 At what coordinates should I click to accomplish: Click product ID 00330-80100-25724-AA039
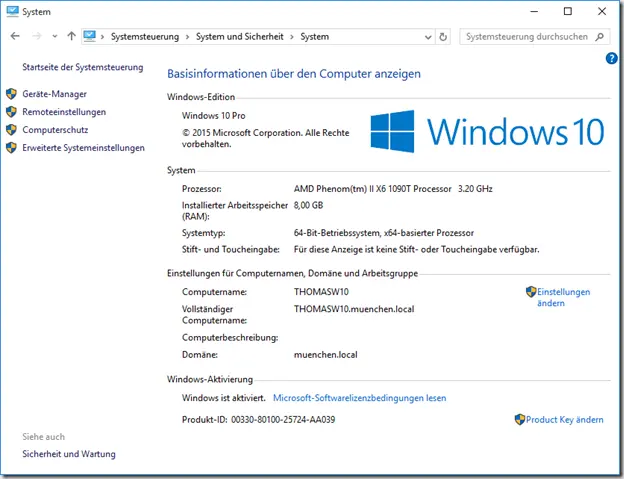[x=283, y=420]
